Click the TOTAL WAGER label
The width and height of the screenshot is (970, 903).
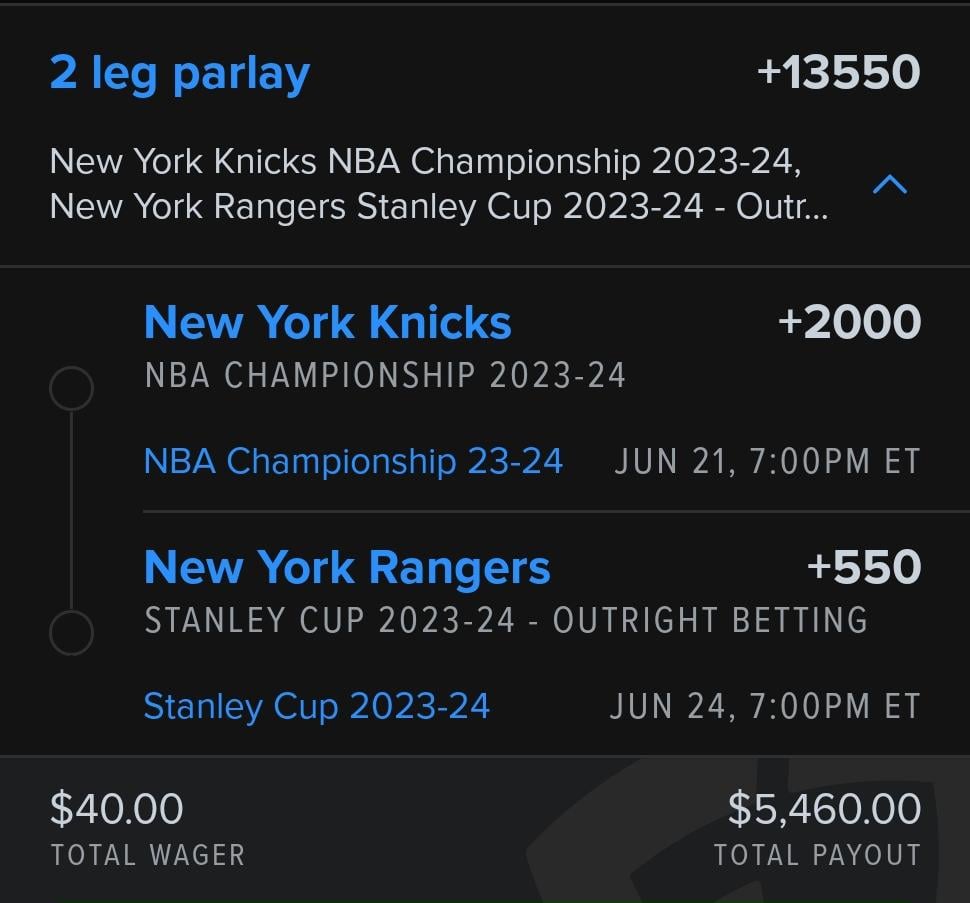pos(148,856)
